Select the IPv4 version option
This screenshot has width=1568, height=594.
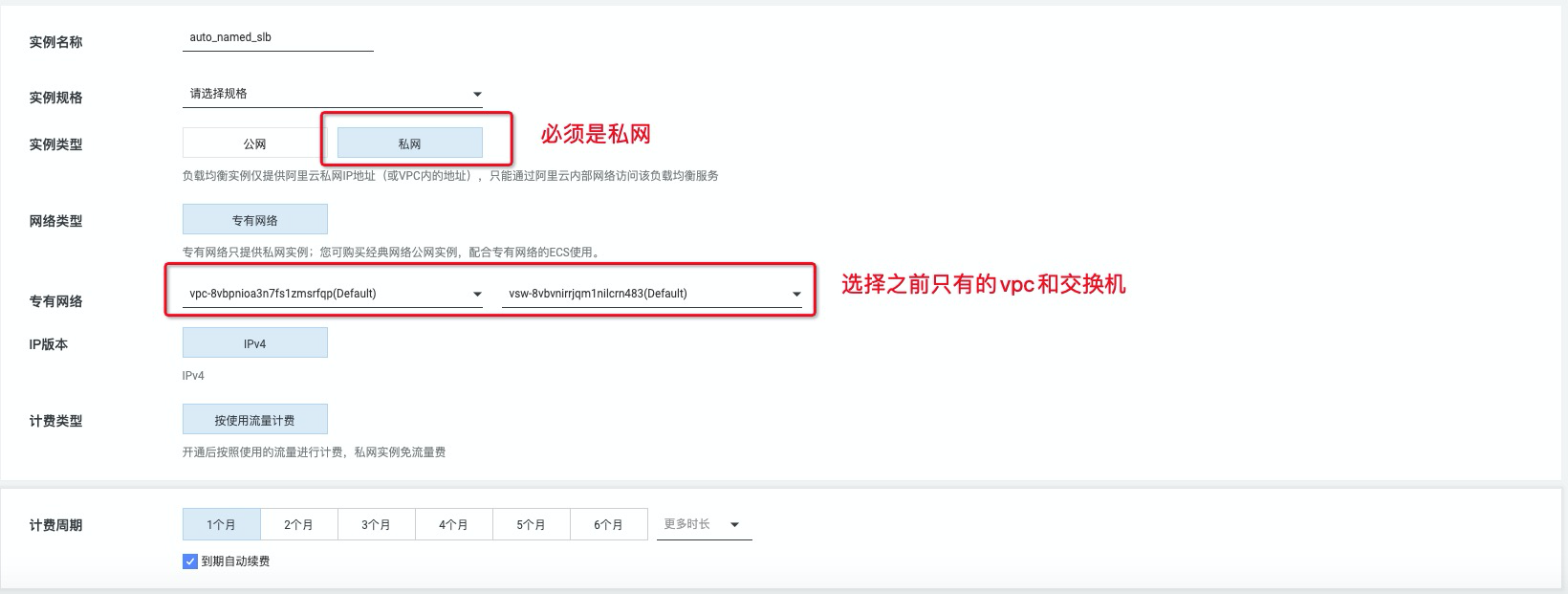click(254, 343)
